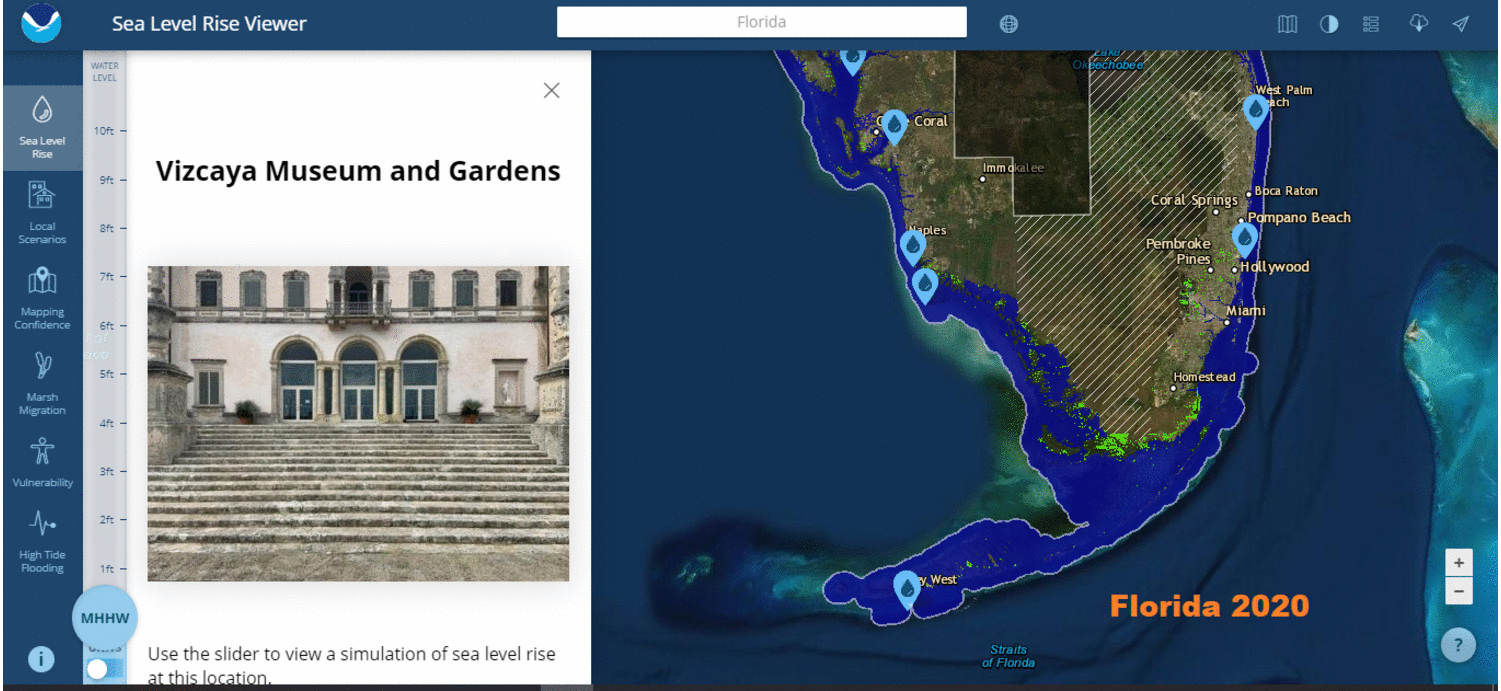Open the globe locator beside the search bar

pyautogui.click(x=1008, y=23)
